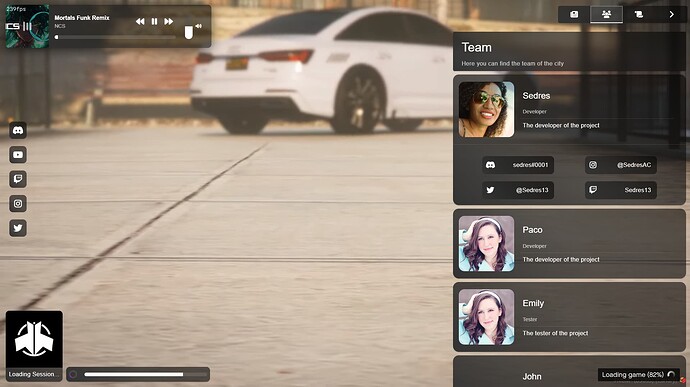Open the third top-right panel tab

click(x=639, y=15)
